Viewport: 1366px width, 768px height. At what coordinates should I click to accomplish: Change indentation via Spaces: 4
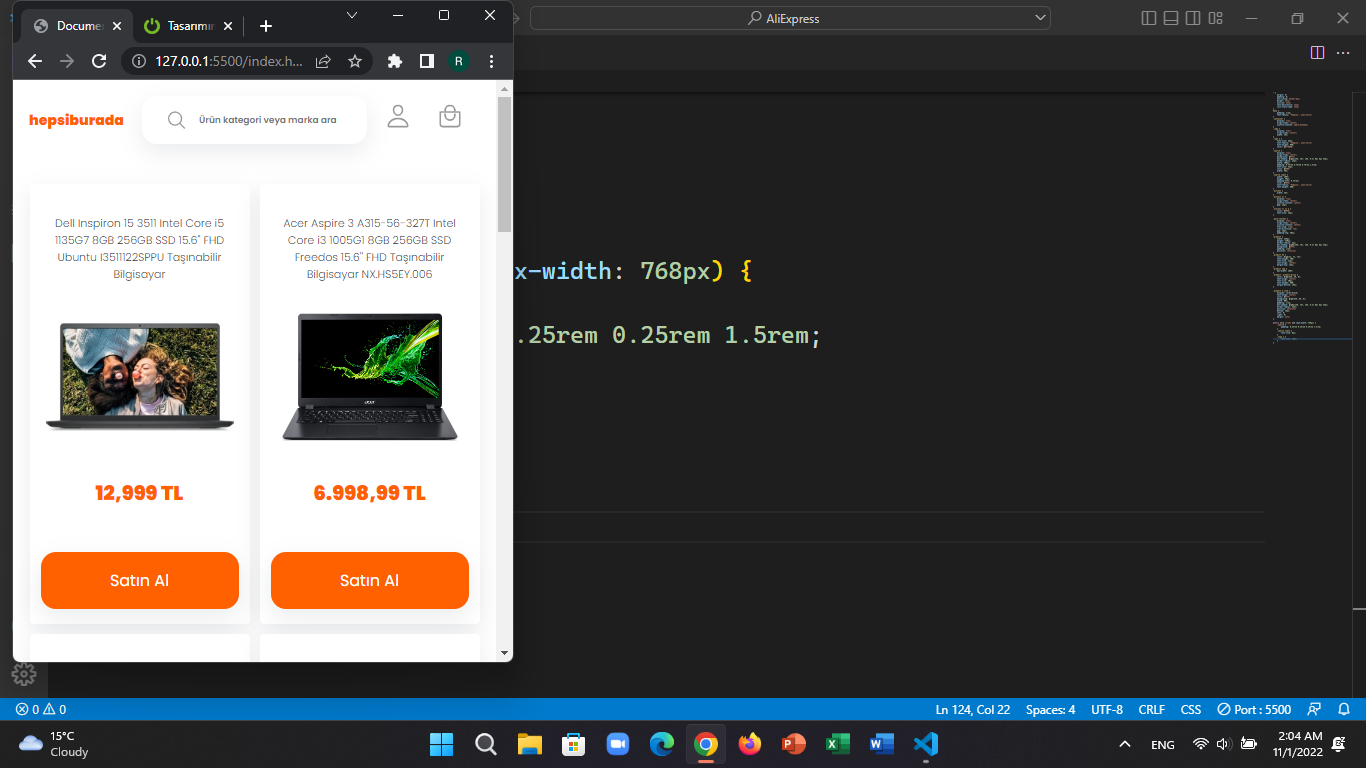1051,709
